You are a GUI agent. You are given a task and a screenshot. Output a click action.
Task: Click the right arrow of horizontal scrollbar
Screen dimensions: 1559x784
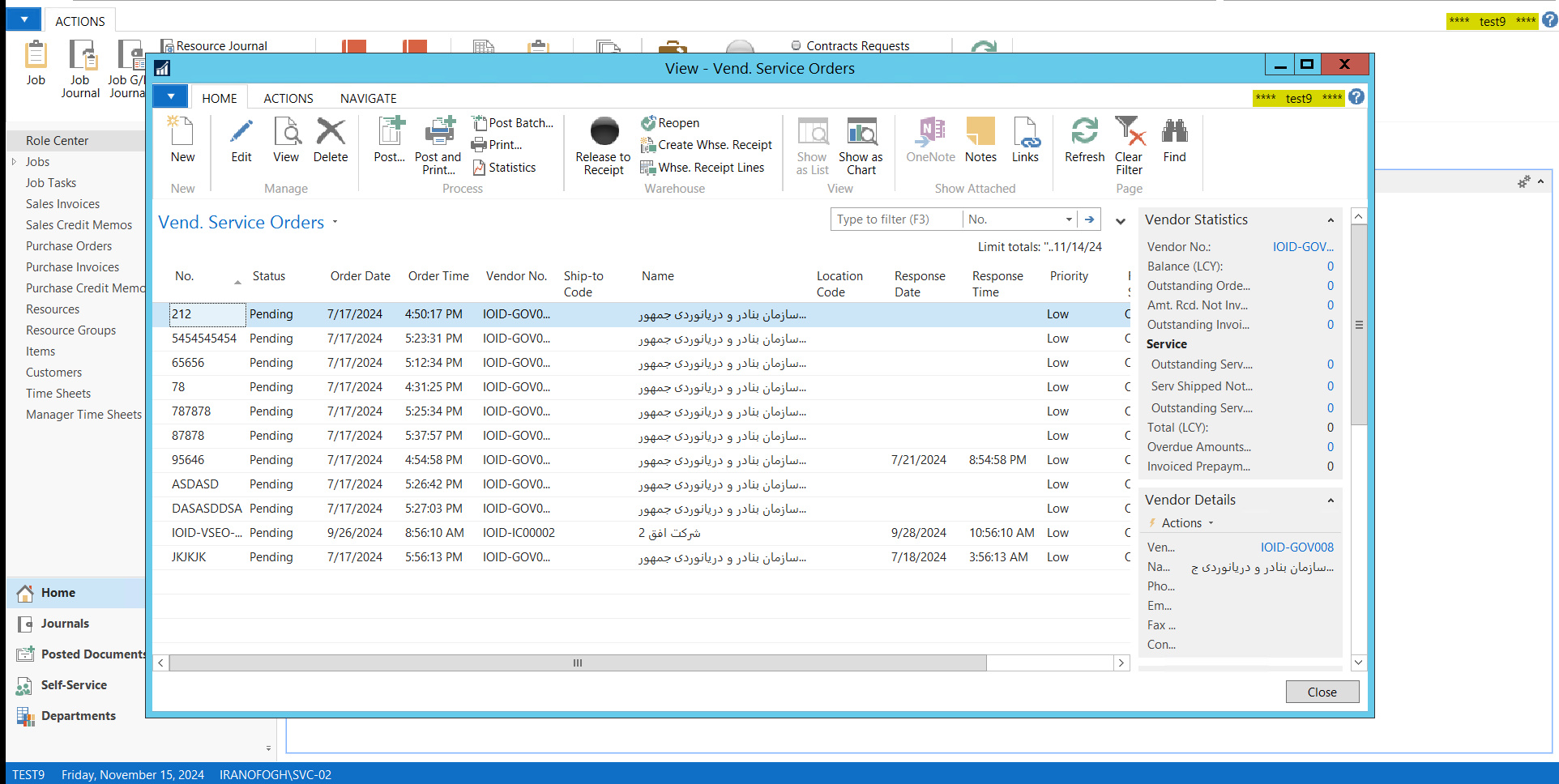(1121, 663)
